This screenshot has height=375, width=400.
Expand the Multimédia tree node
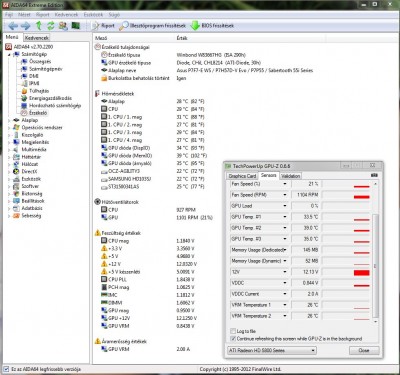(x=9, y=150)
